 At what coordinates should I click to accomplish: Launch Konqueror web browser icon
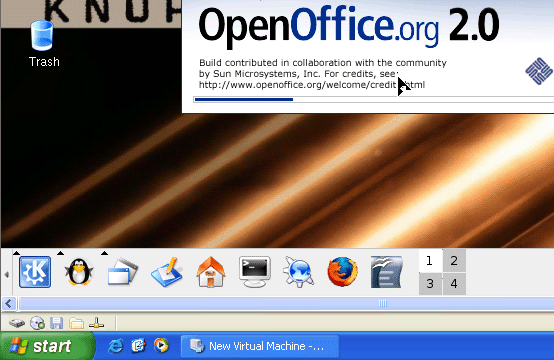pos(299,272)
